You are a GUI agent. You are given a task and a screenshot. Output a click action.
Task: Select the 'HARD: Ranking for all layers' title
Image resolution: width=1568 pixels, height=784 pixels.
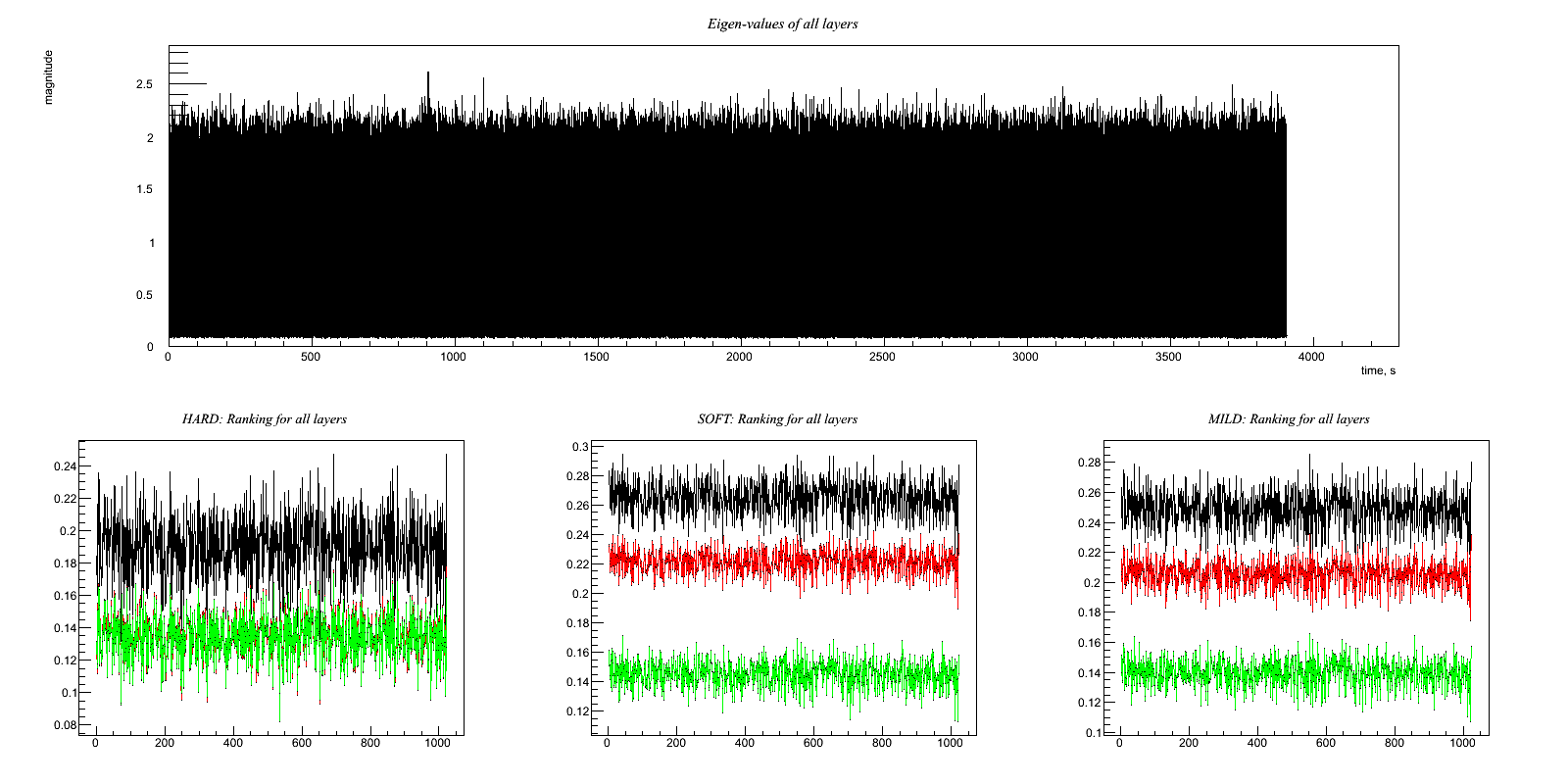pyautogui.click(x=264, y=418)
